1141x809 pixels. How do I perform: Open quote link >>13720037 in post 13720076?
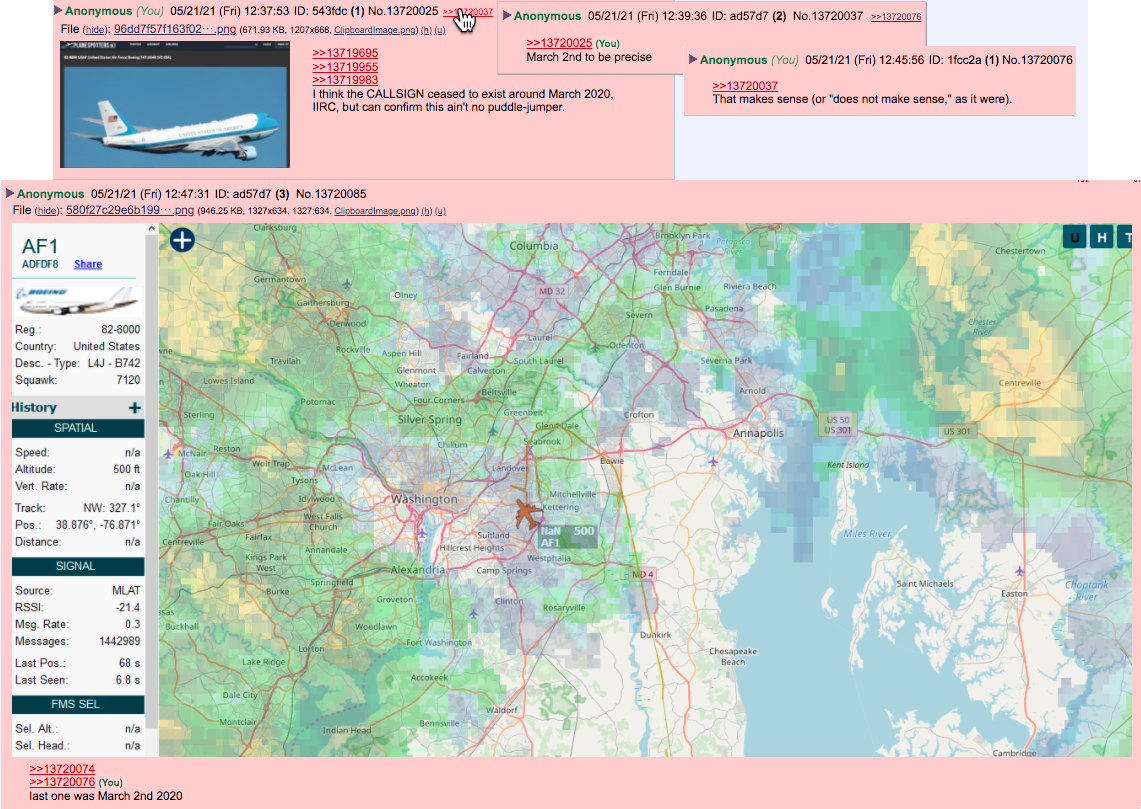(x=745, y=86)
